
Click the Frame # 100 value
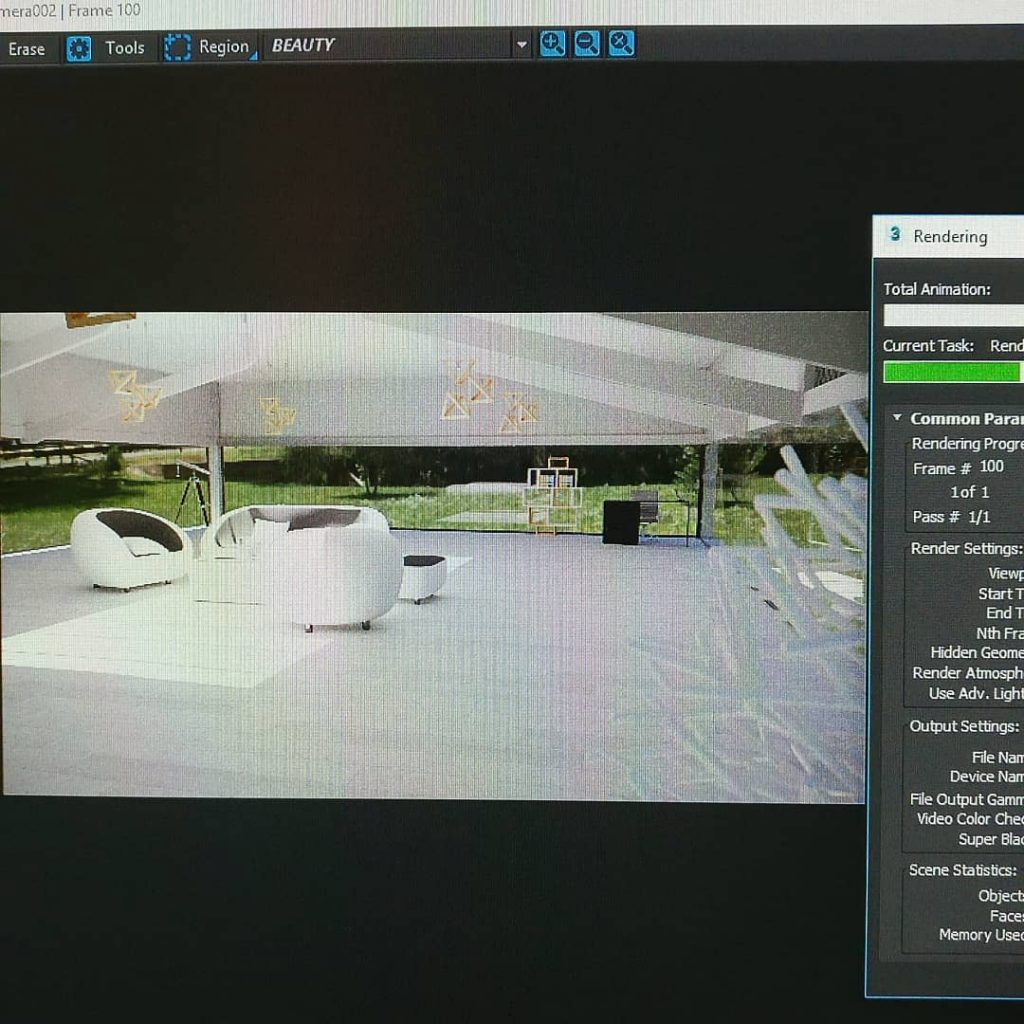click(x=991, y=466)
